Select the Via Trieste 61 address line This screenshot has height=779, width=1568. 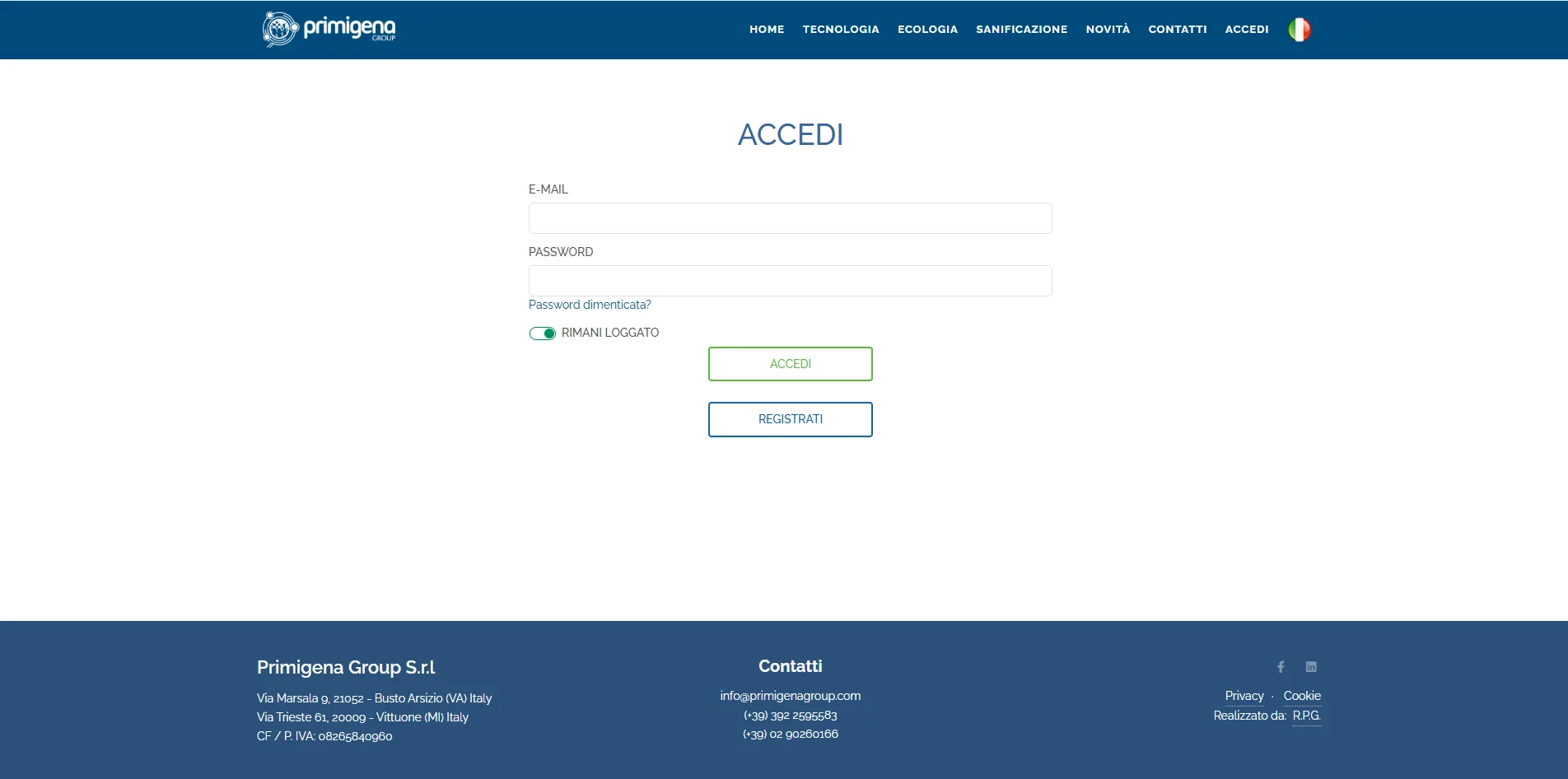coord(362,717)
